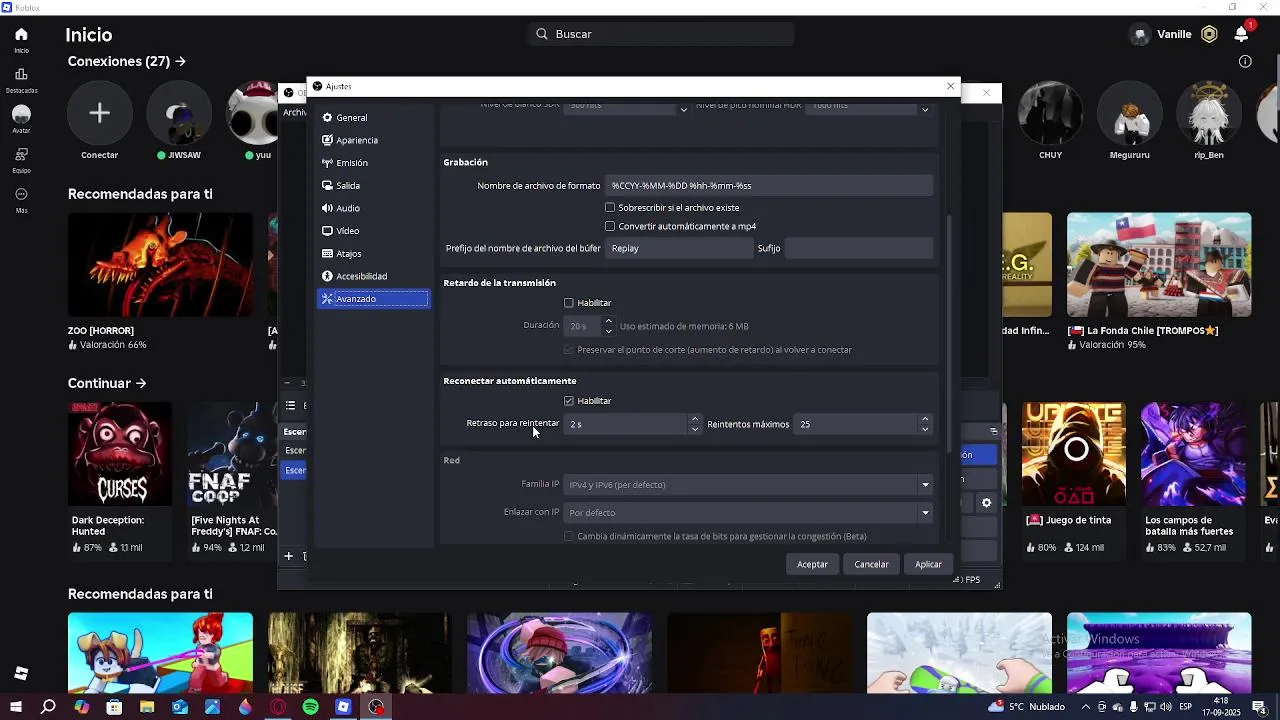Image resolution: width=1280 pixels, height=720 pixels.
Task: Open the Apariencia settings category
Action: pos(373,140)
